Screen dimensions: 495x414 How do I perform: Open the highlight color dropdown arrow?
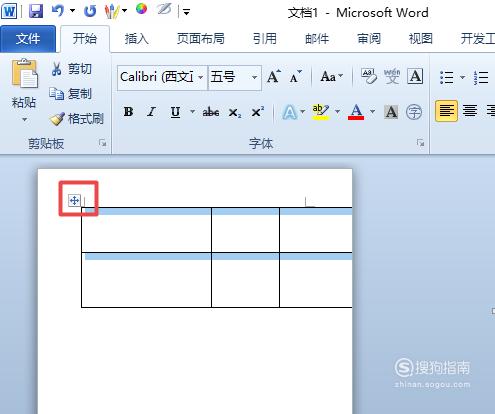pos(337,111)
